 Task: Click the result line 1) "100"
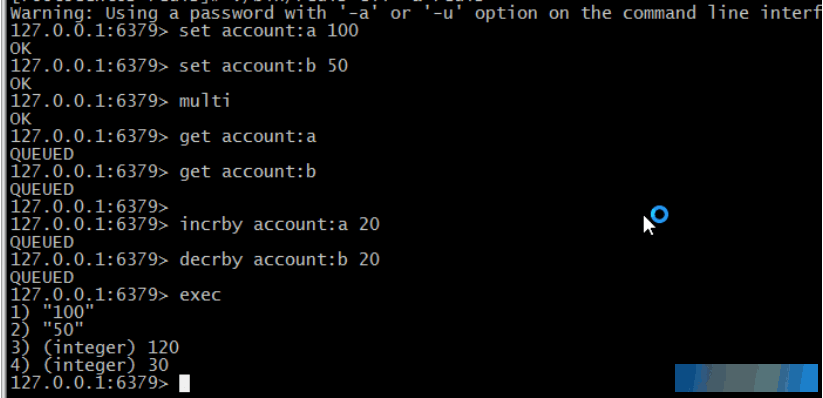(x=52, y=312)
